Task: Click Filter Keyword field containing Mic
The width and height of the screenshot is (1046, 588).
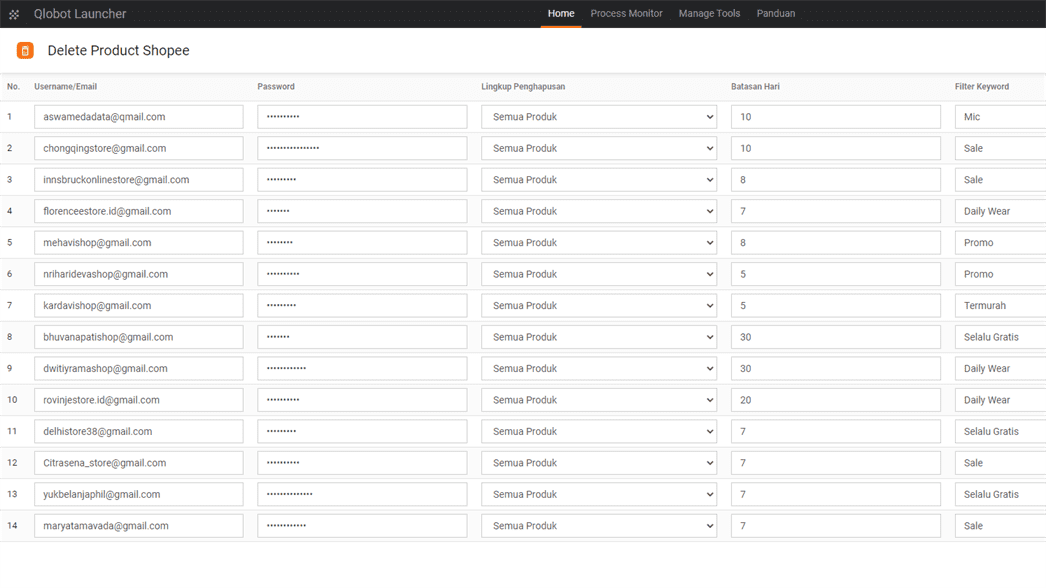Action: (1000, 117)
